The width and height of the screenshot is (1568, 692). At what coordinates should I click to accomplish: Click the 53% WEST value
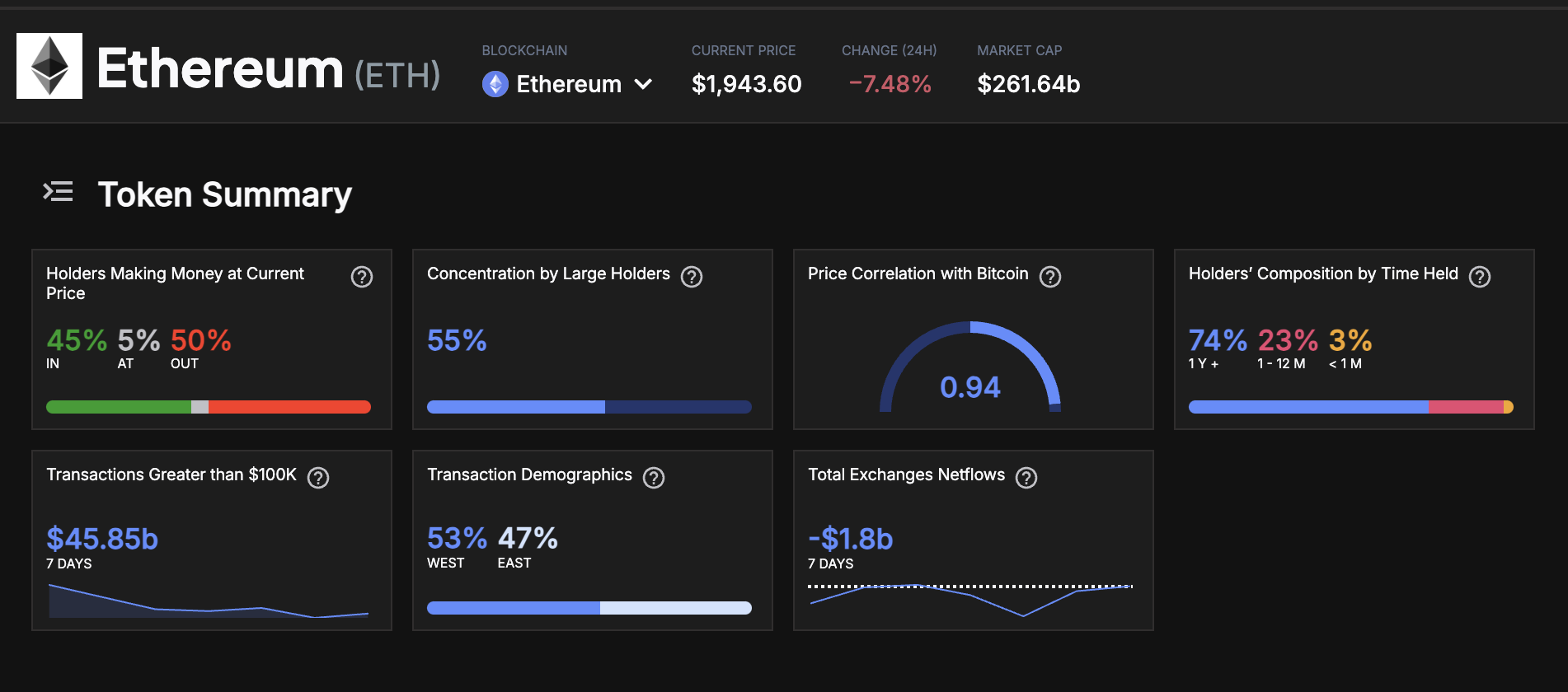point(457,539)
